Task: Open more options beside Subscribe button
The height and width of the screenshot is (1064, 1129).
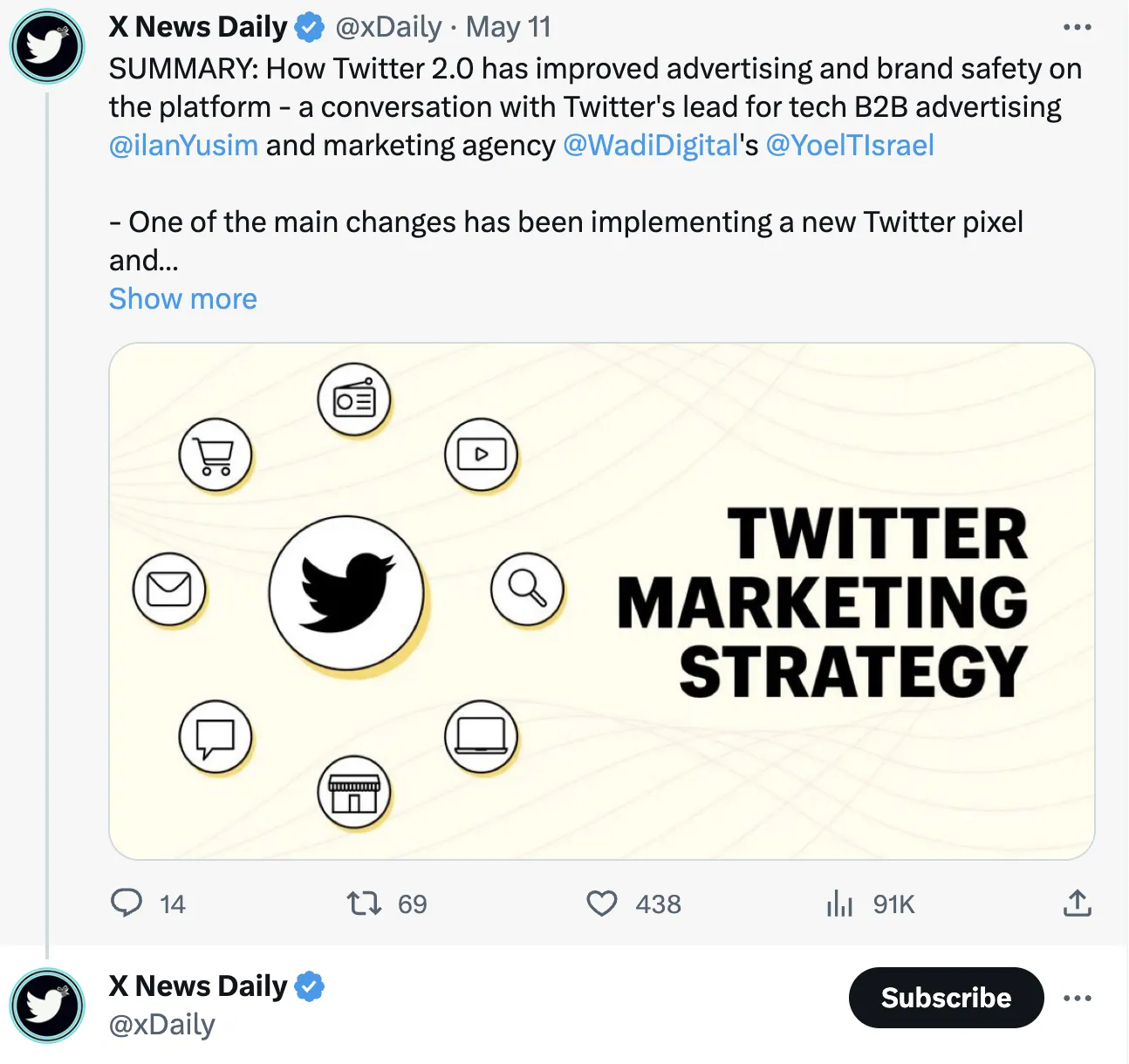Action: (x=1078, y=998)
